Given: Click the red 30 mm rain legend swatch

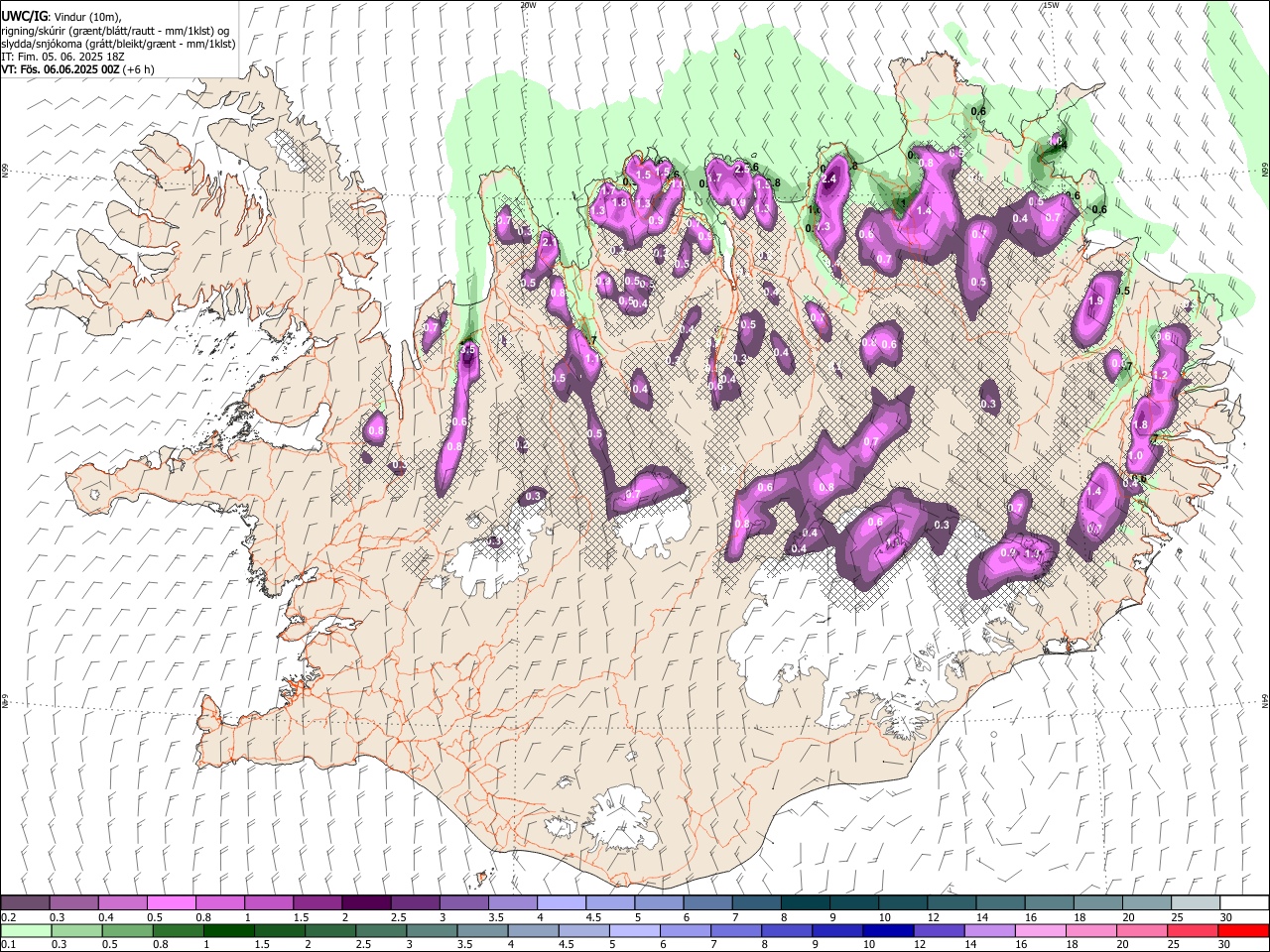Looking at the screenshot, I should (1244, 930).
